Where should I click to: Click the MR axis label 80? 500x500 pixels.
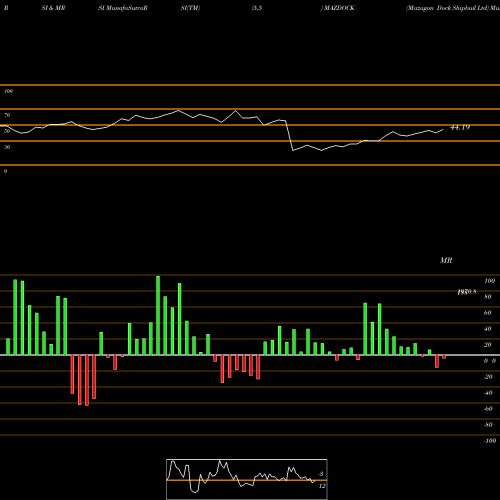pyautogui.click(x=488, y=297)
